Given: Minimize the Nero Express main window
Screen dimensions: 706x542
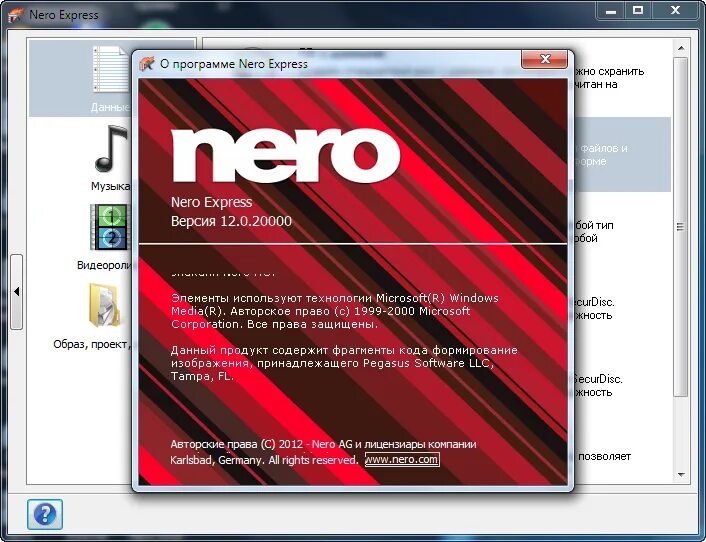Looking at the screenshot, I should (x=611, y=11).
